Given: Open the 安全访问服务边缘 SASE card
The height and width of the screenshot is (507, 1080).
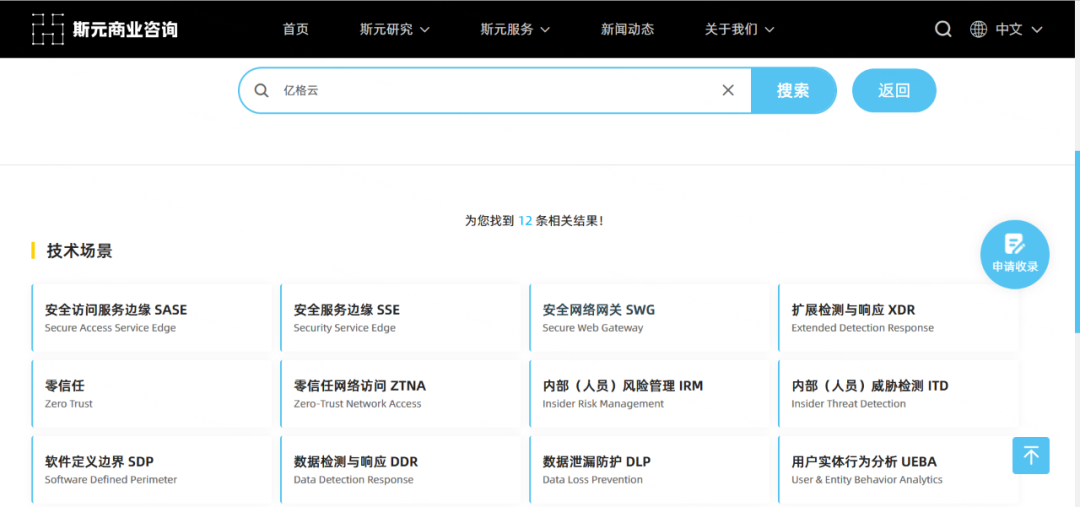Looking at the screenshot, I should point(152,318).
